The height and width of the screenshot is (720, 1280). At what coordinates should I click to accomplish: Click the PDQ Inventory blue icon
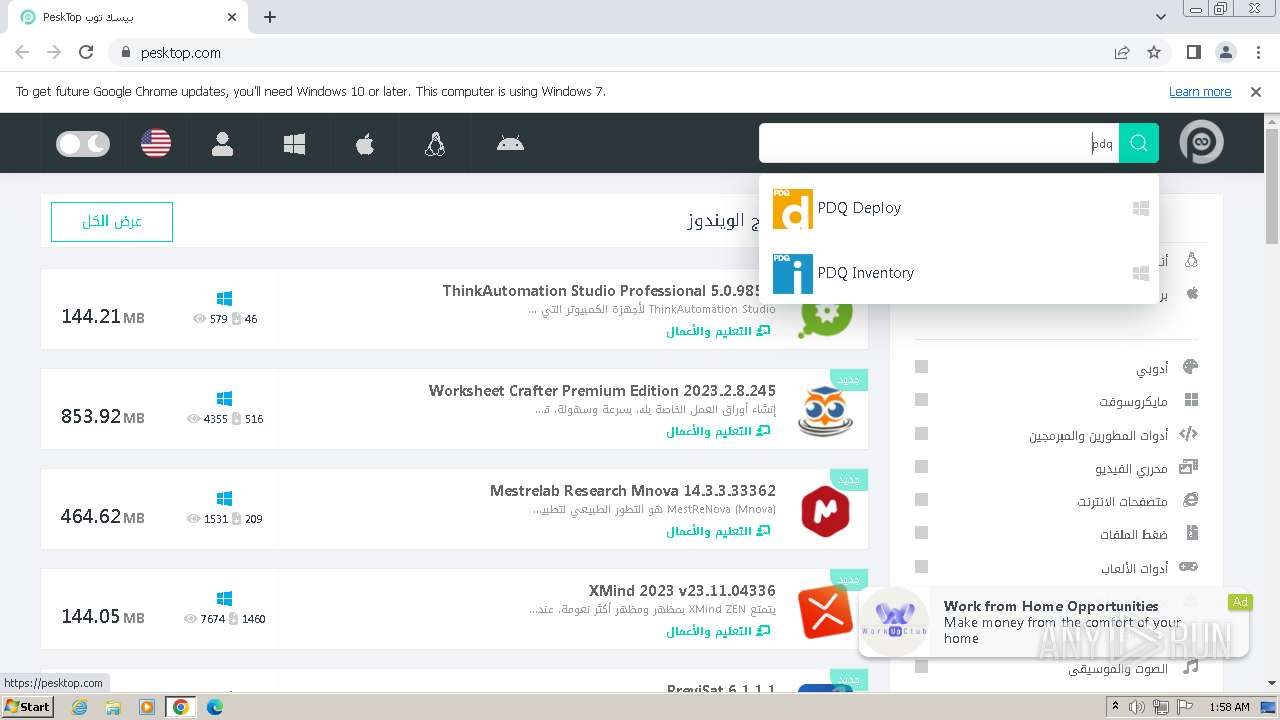pyautogui.click(x=793, y=273)
